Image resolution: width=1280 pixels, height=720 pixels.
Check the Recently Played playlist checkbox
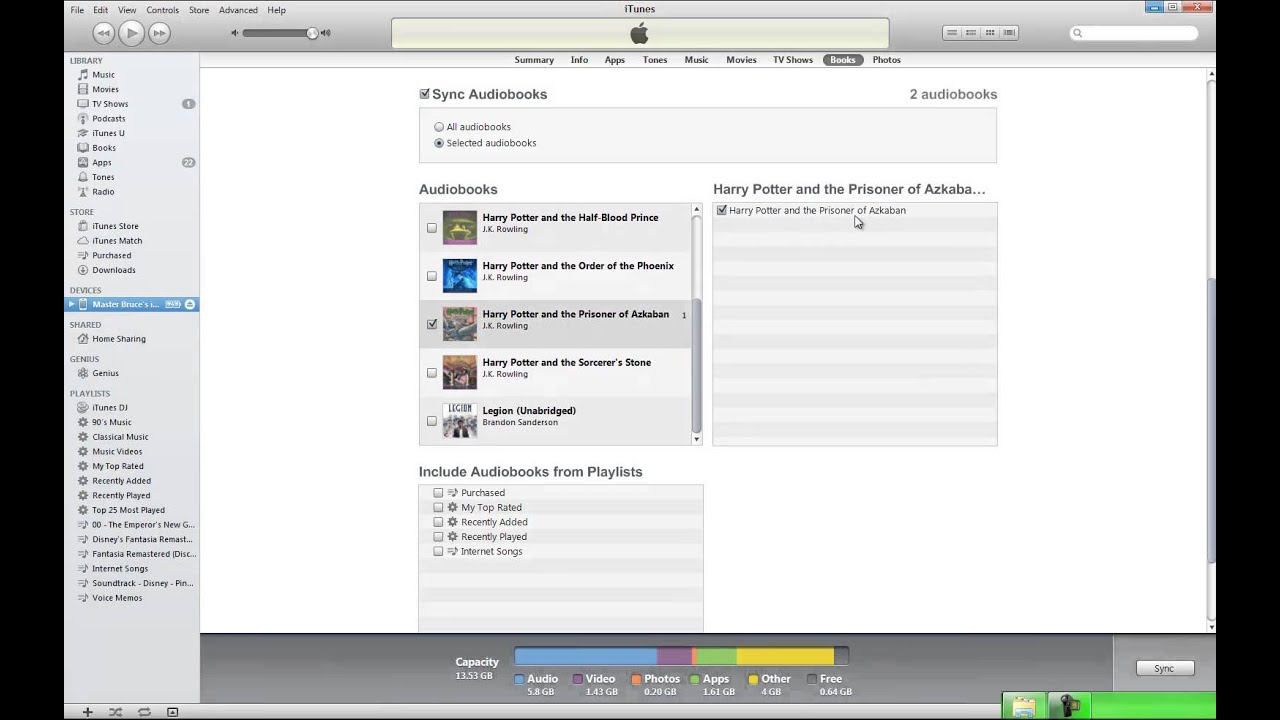[x=438, y=537]
